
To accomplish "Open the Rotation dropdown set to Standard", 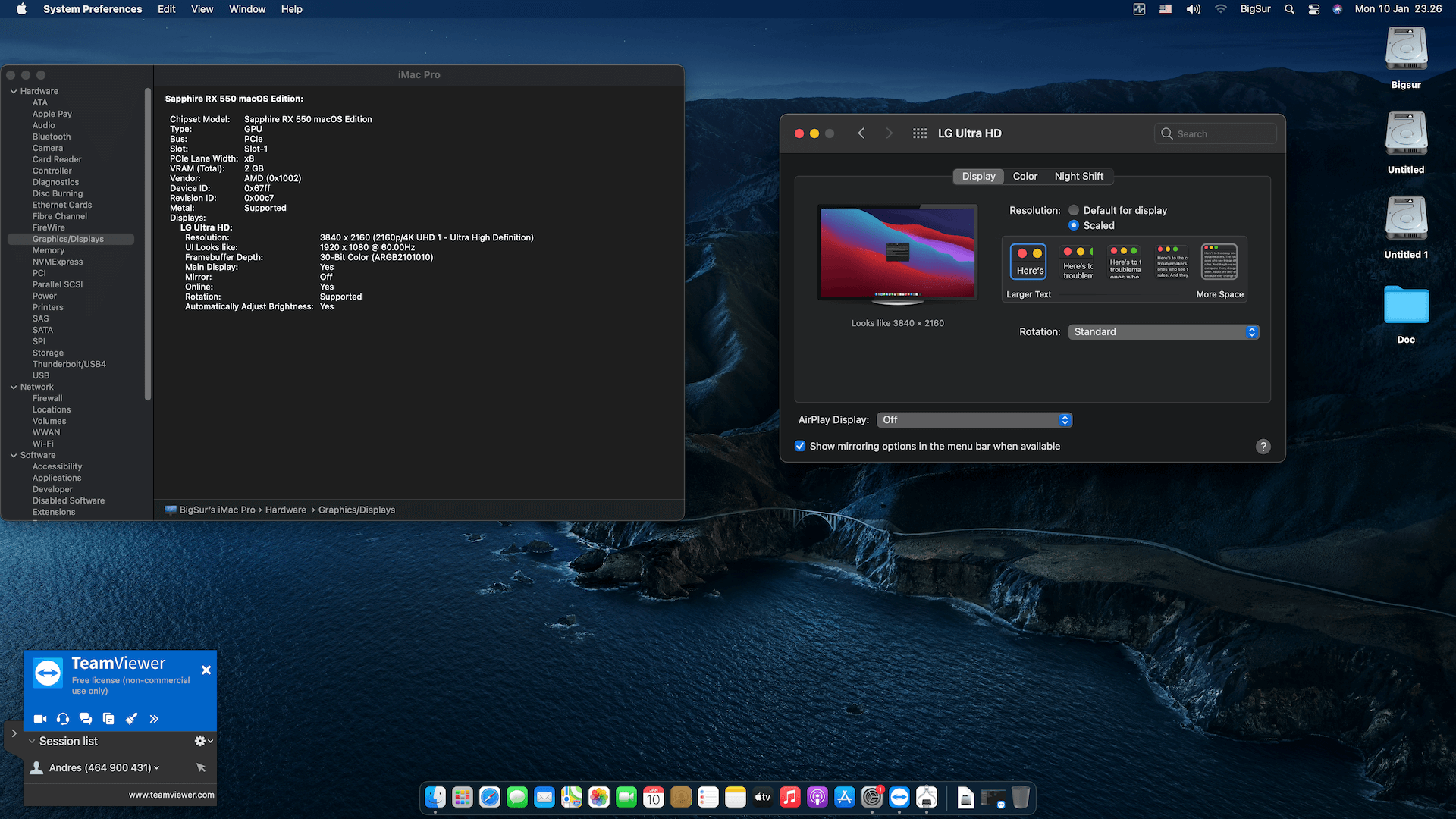I will (1163, 331).
